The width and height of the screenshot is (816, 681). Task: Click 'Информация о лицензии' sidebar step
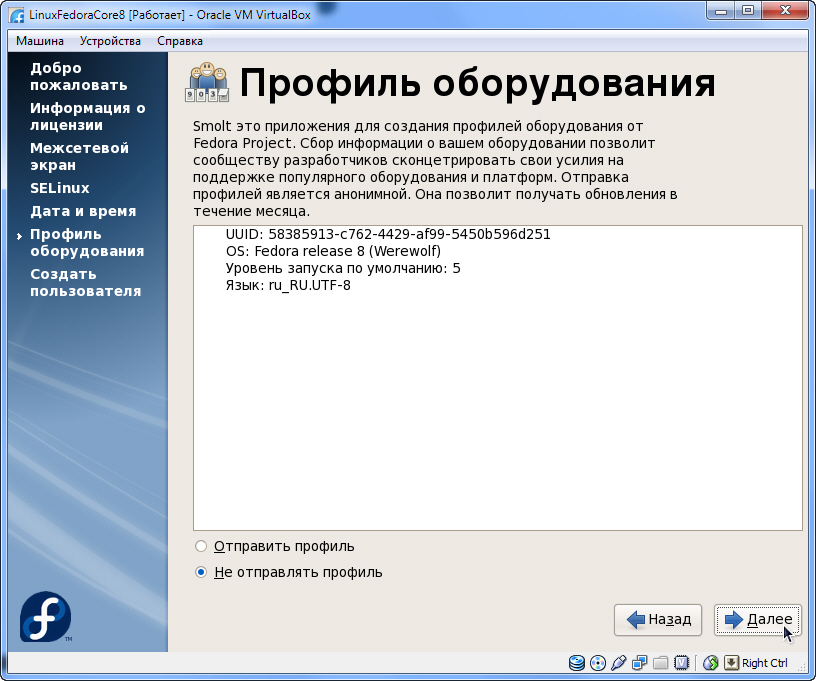pos(87,117)
